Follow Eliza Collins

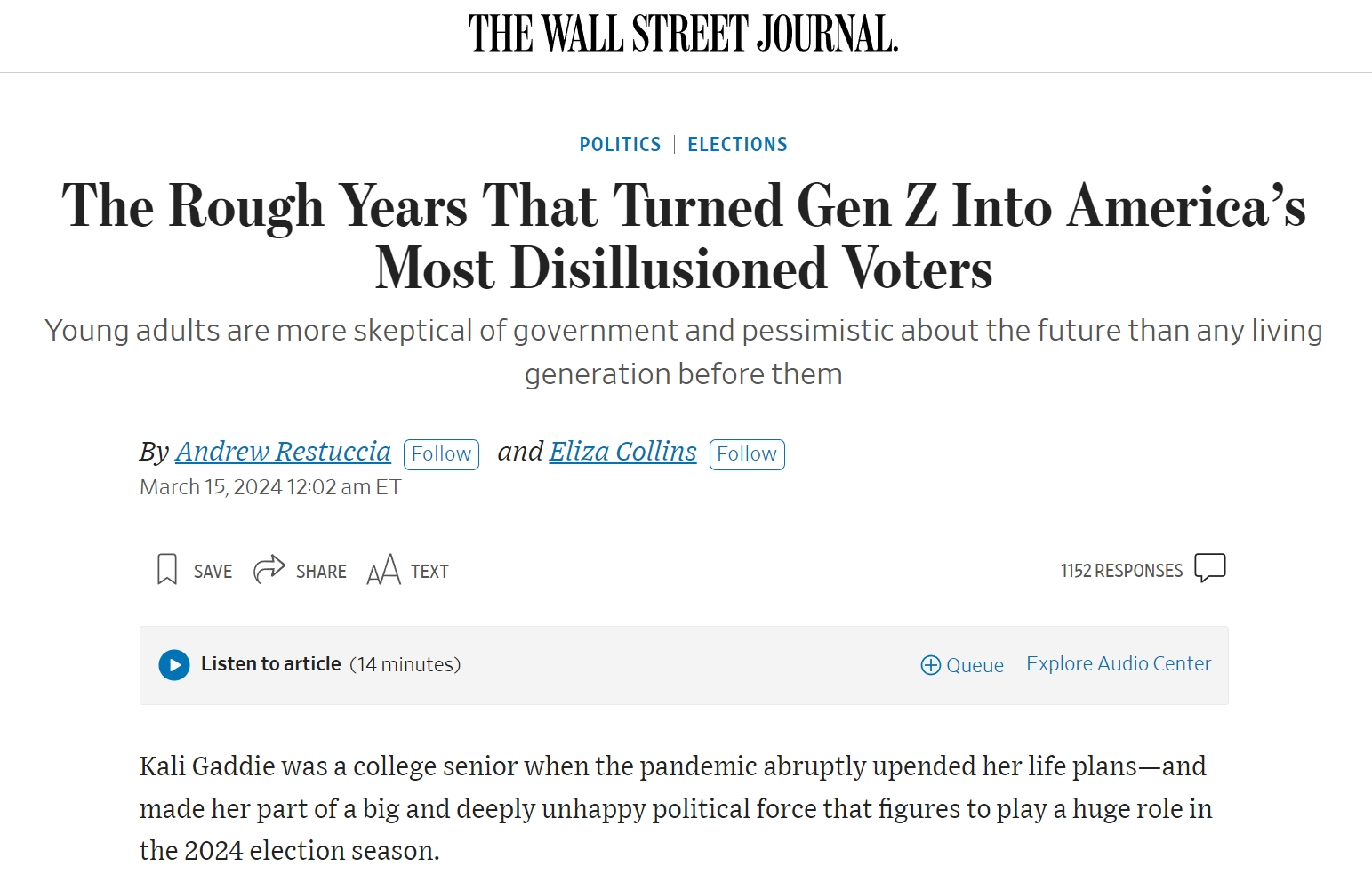[747, 454]
